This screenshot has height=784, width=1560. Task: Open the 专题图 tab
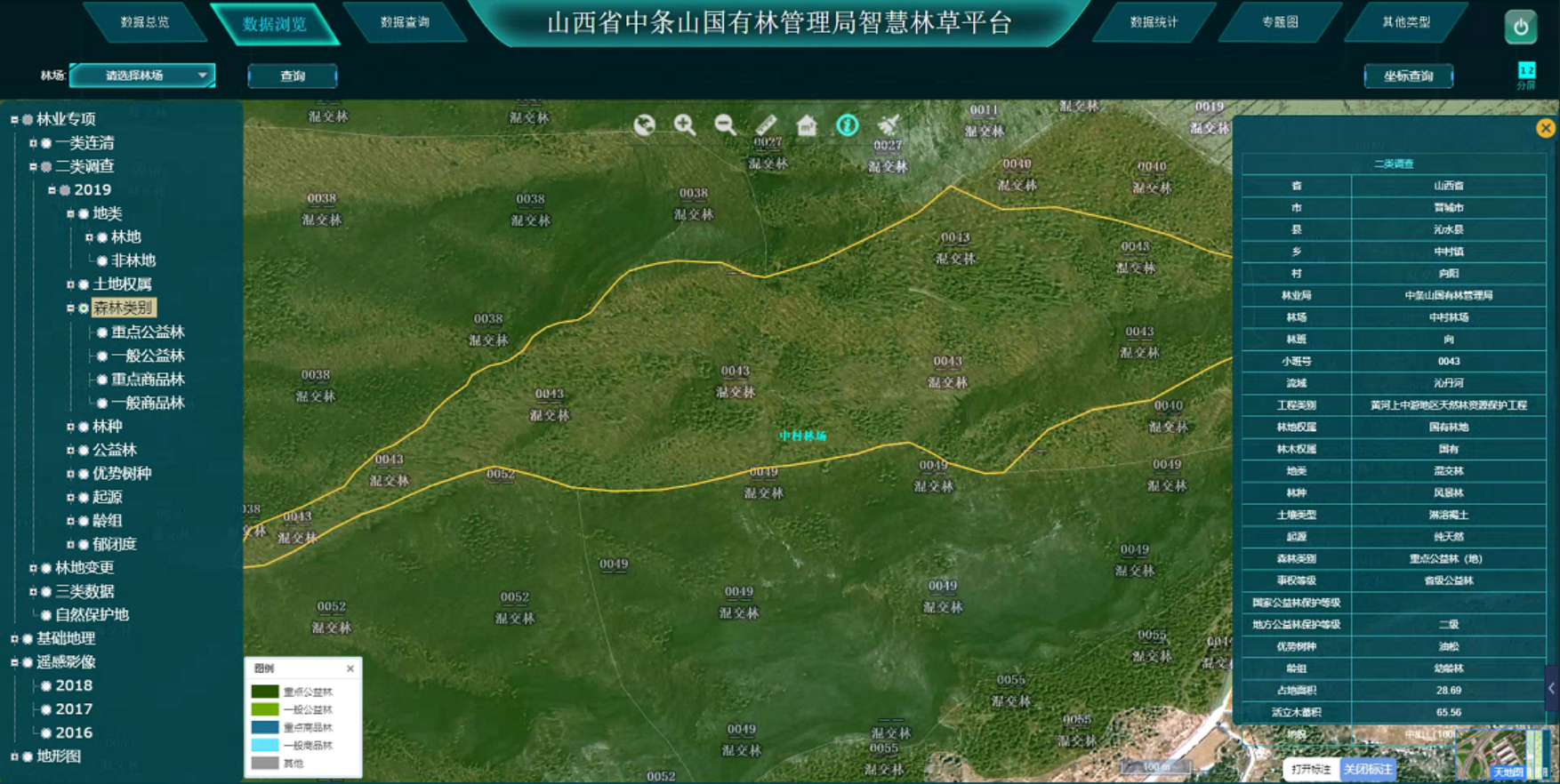coord(1280,22)
